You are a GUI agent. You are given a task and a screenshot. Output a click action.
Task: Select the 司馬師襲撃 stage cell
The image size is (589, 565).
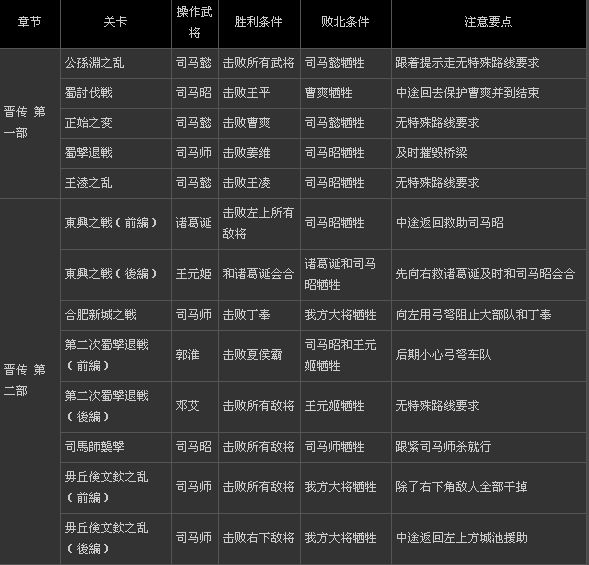(116, 447)
